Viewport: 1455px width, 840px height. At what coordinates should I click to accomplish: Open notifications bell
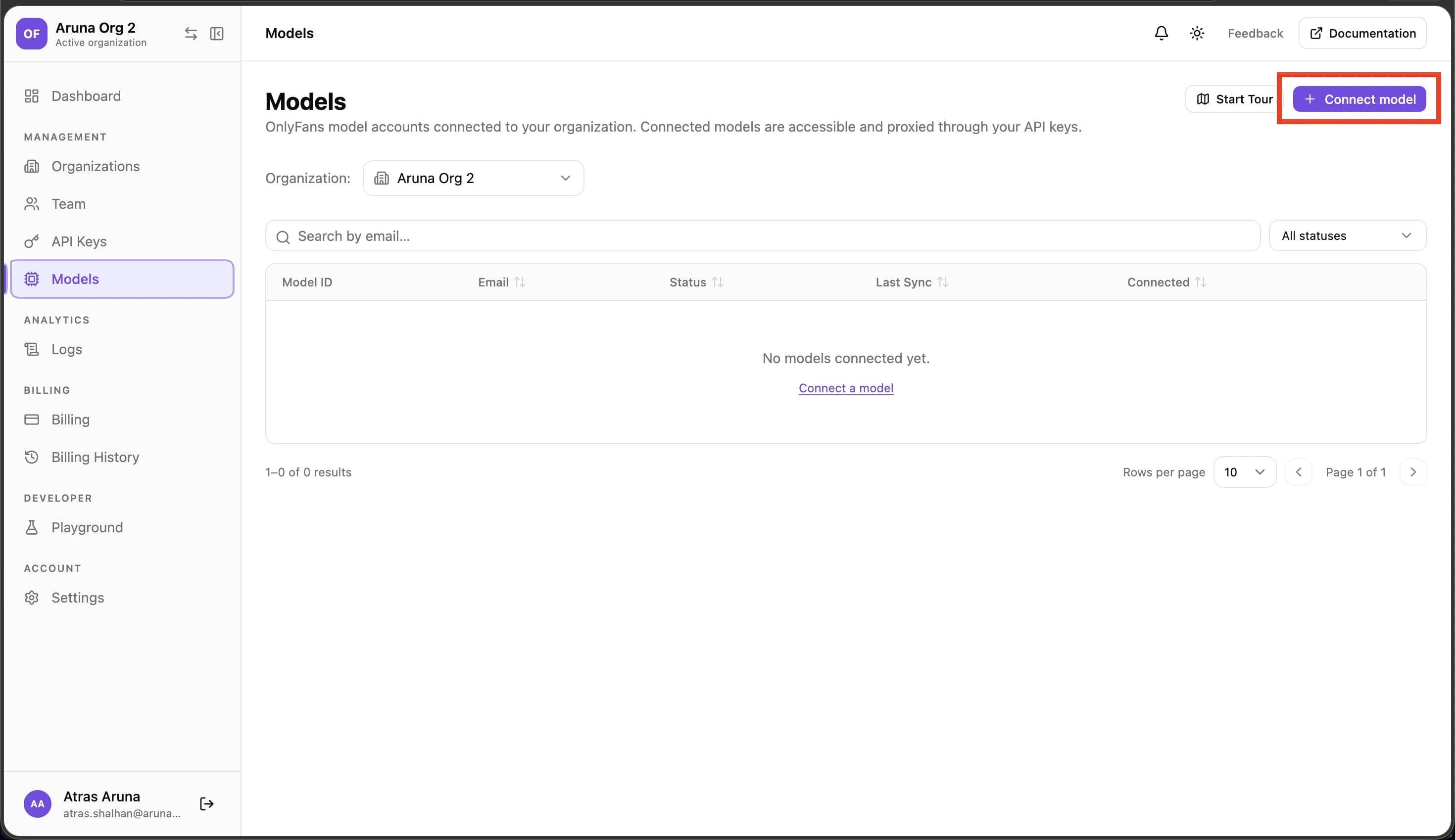pos(1161,34)
